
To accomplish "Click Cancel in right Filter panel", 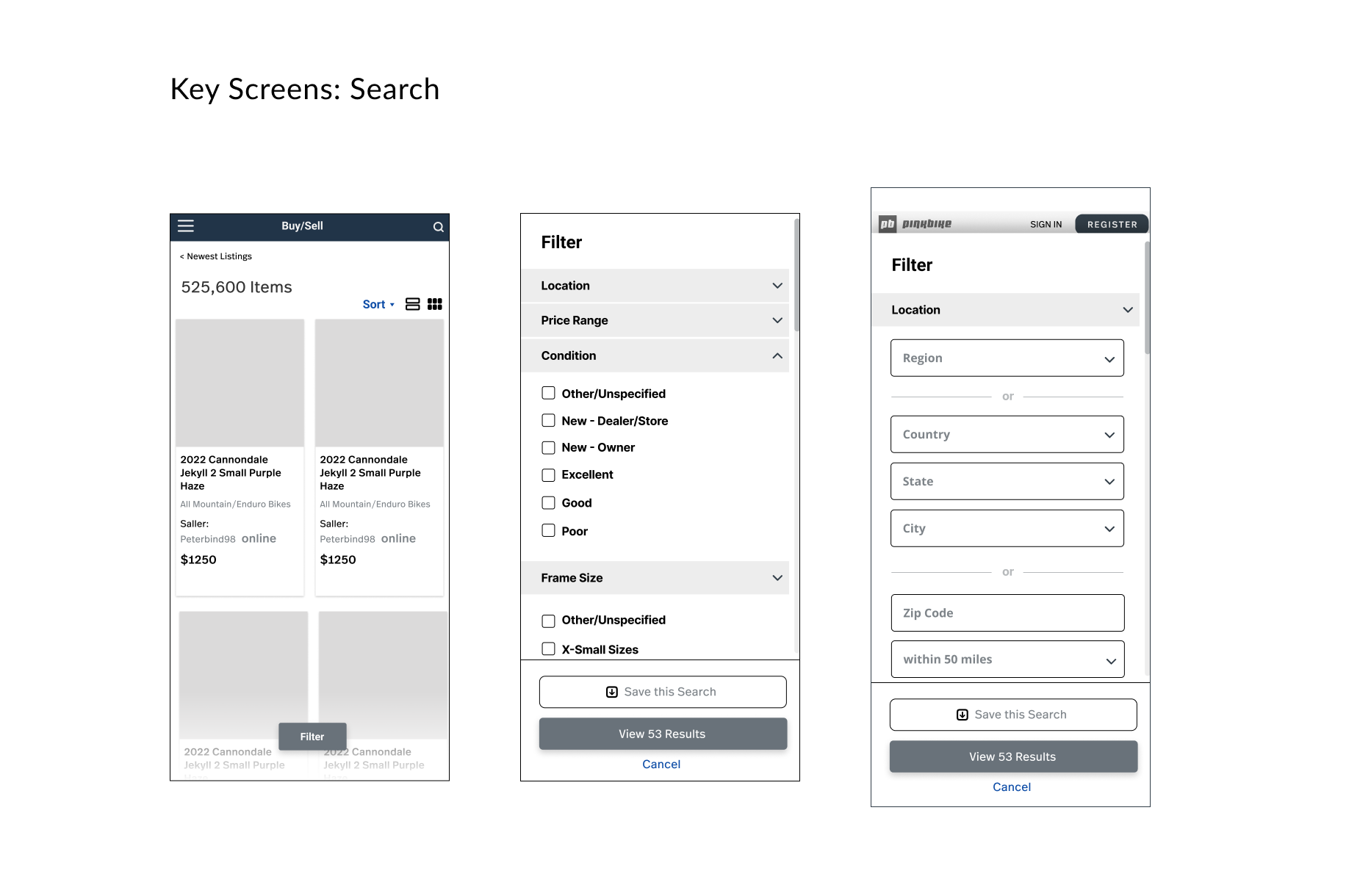I will (x=1012, y=787).
